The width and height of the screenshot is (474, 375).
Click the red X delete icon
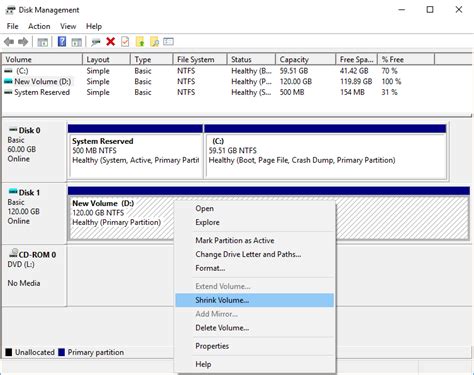pos(110,42)
